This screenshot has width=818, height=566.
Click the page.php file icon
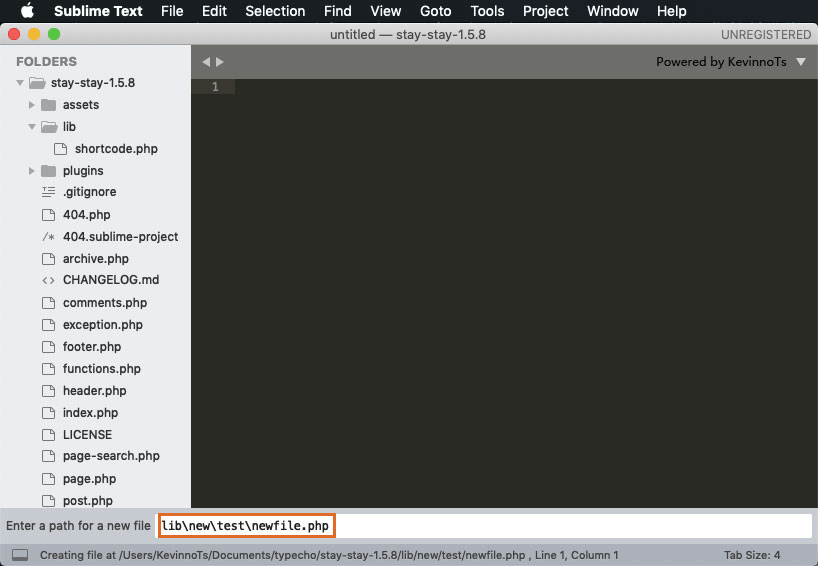pos(49,479)
